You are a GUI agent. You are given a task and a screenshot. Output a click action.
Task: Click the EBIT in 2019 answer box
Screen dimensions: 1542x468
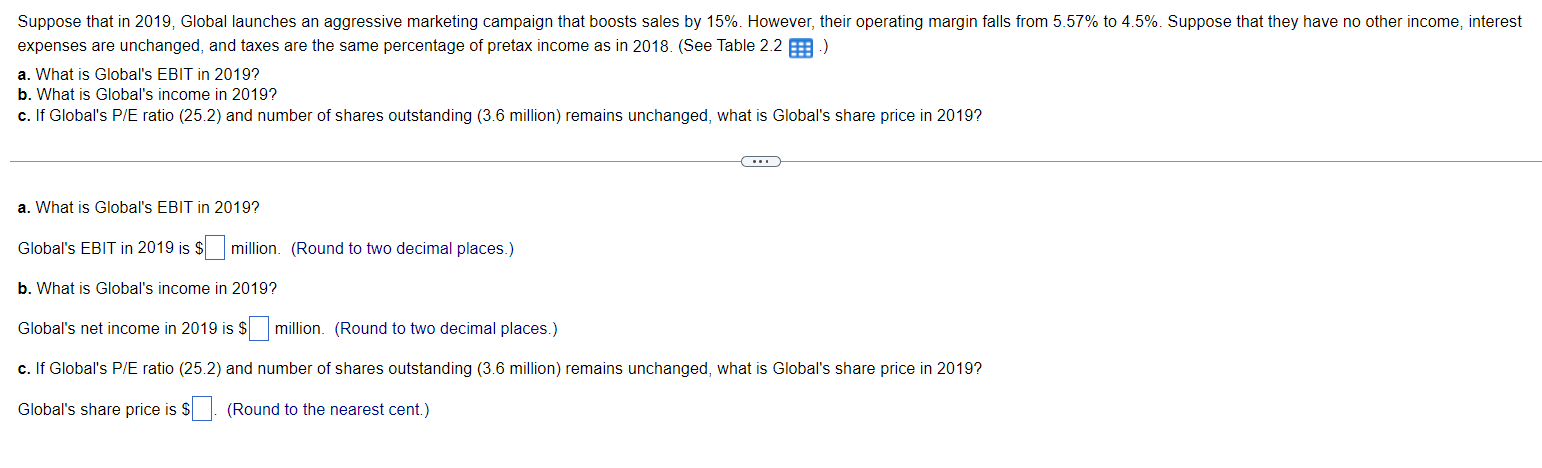(x=215, y=247)
